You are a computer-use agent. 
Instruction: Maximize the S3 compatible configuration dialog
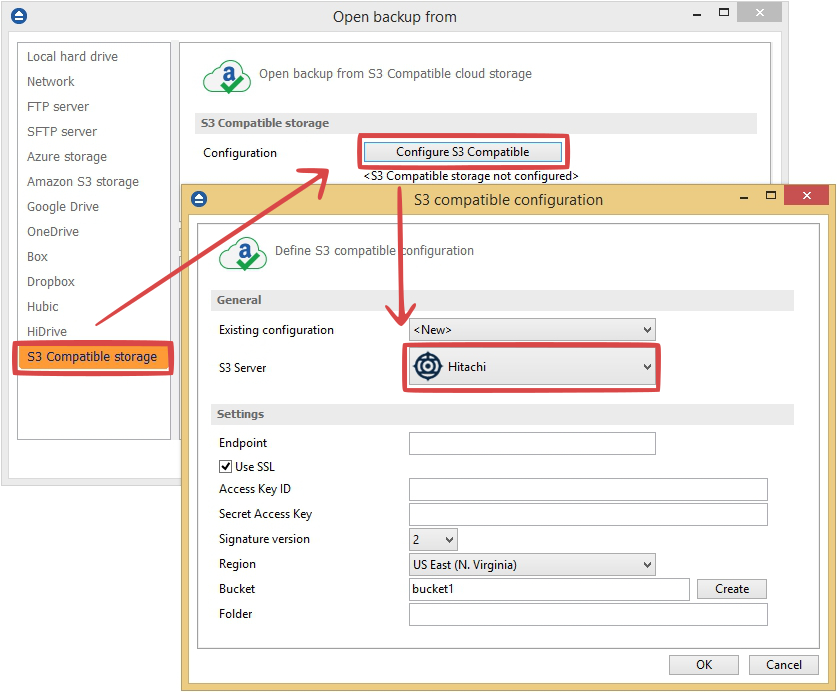pyautogui.click(x=771, y=195)
